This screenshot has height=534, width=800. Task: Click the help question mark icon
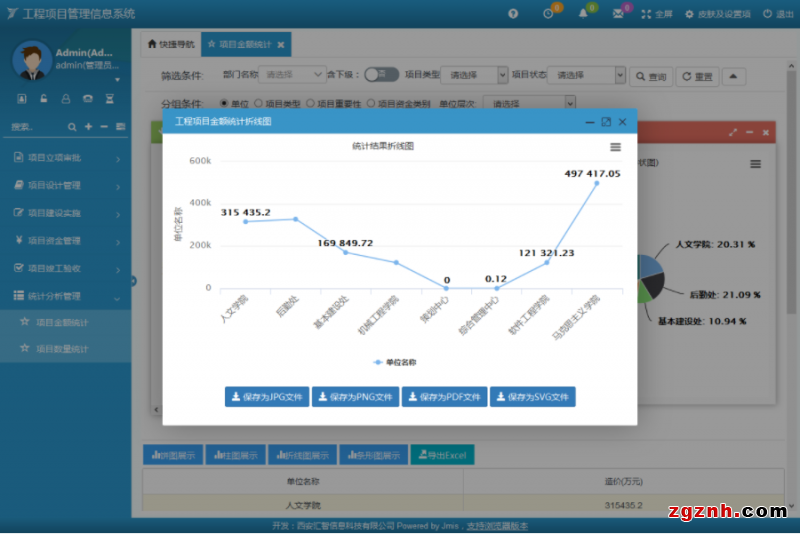[513, 14]
